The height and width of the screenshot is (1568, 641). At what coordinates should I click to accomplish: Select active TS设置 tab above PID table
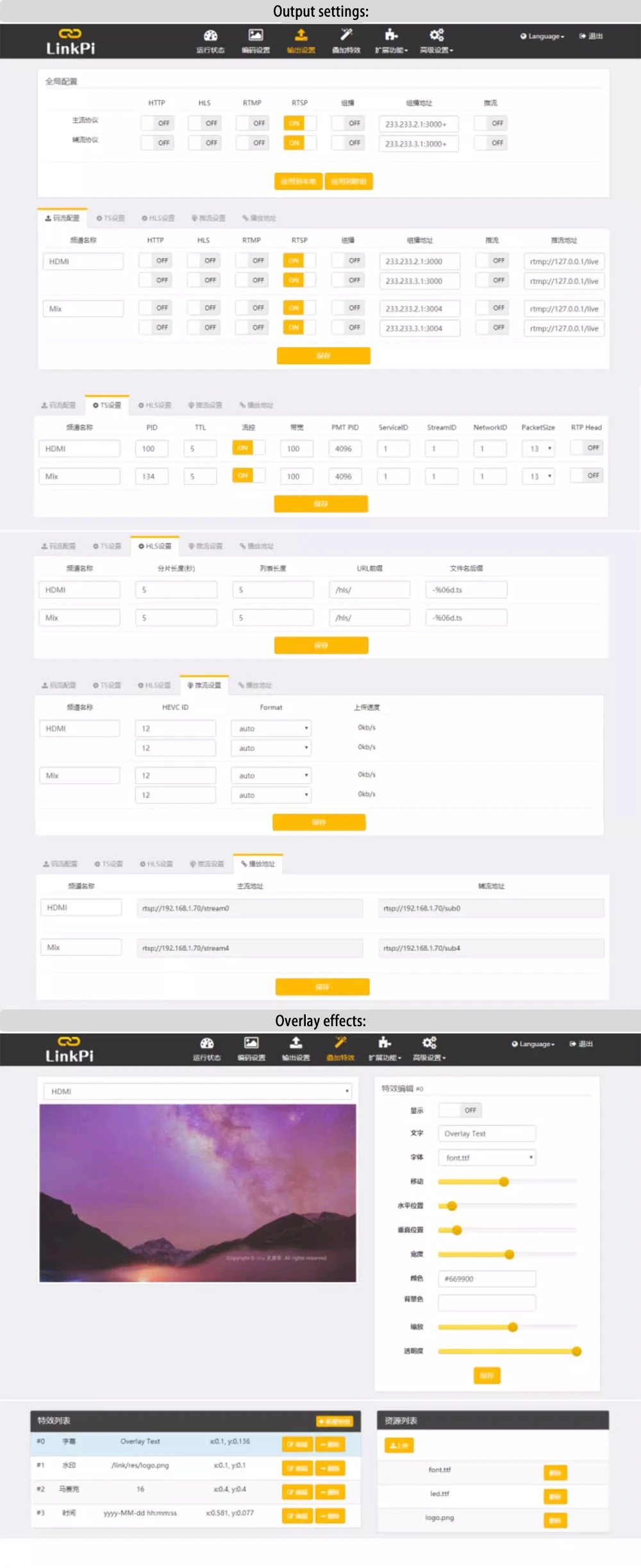[x=107, y=405]
